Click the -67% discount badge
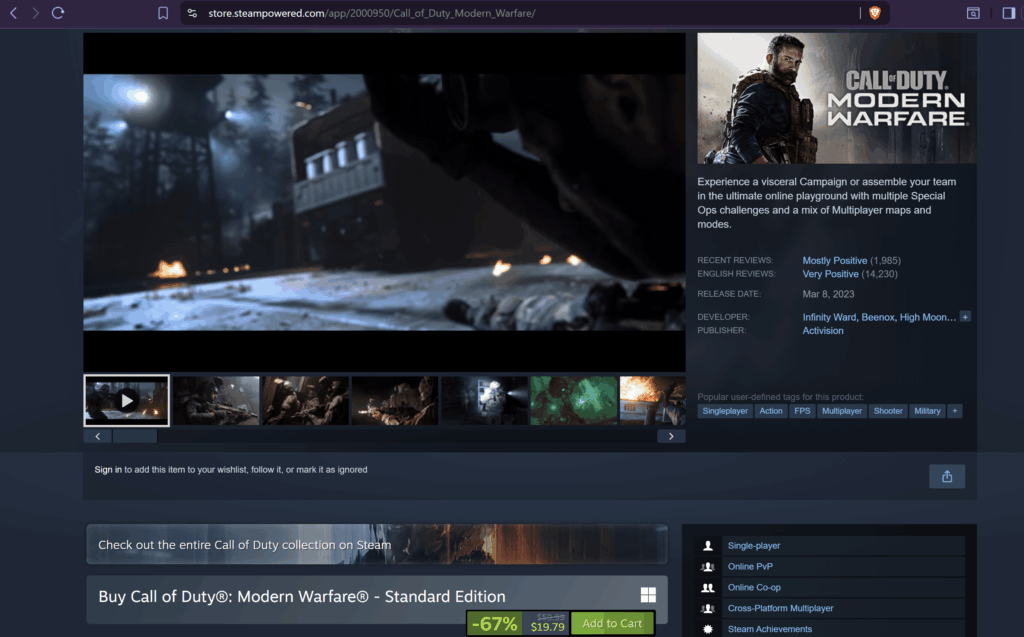This screenshot has height=637, width=1024. 494,623
